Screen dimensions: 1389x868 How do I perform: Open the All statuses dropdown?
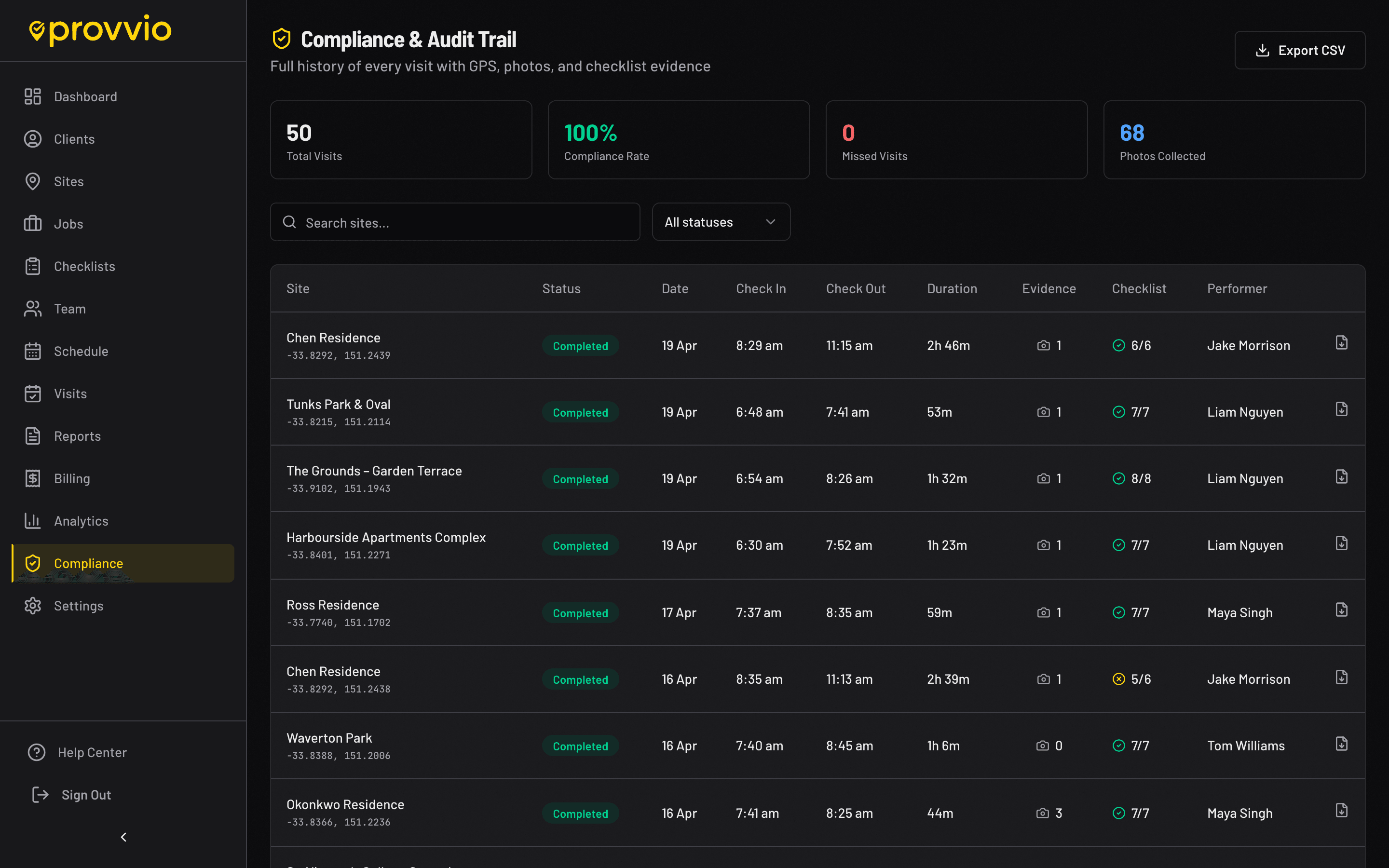721,222
